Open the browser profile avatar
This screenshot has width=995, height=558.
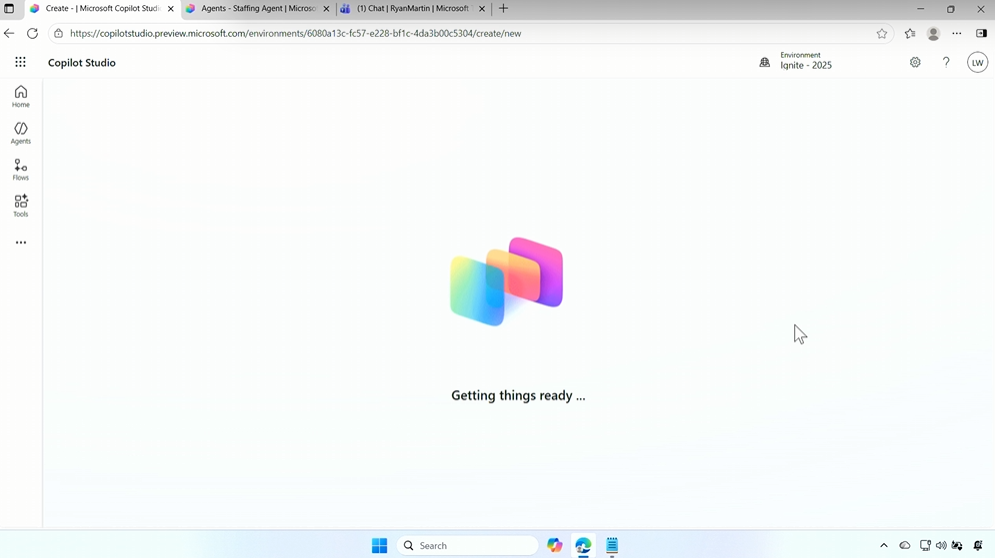pyautogui.click(x=933, y=34)
